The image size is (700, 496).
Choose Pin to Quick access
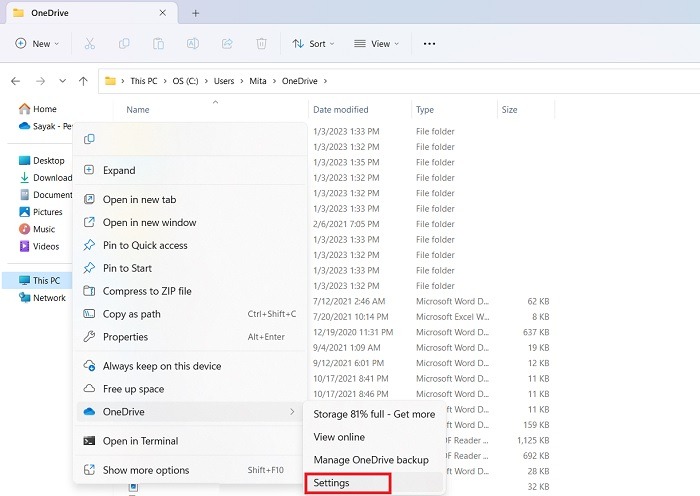coord(190,245)
